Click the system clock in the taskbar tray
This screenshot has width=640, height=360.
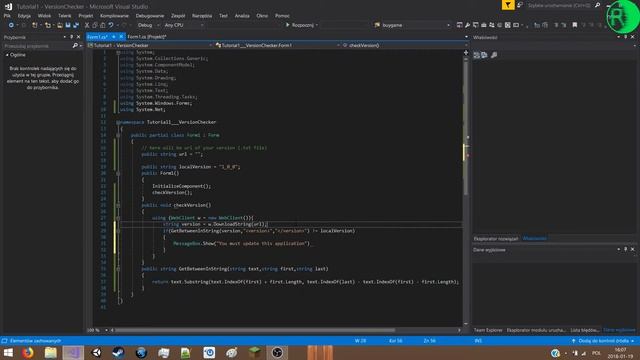[x=620, y=353]
